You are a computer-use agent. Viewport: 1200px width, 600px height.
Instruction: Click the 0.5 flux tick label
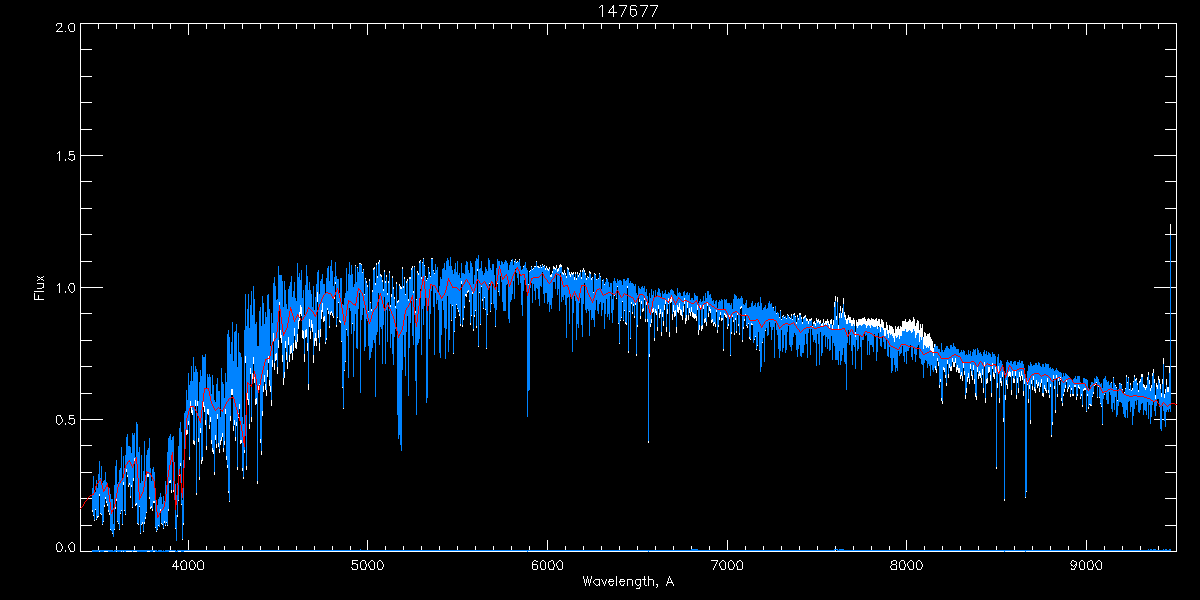click(x=64, y=419)
